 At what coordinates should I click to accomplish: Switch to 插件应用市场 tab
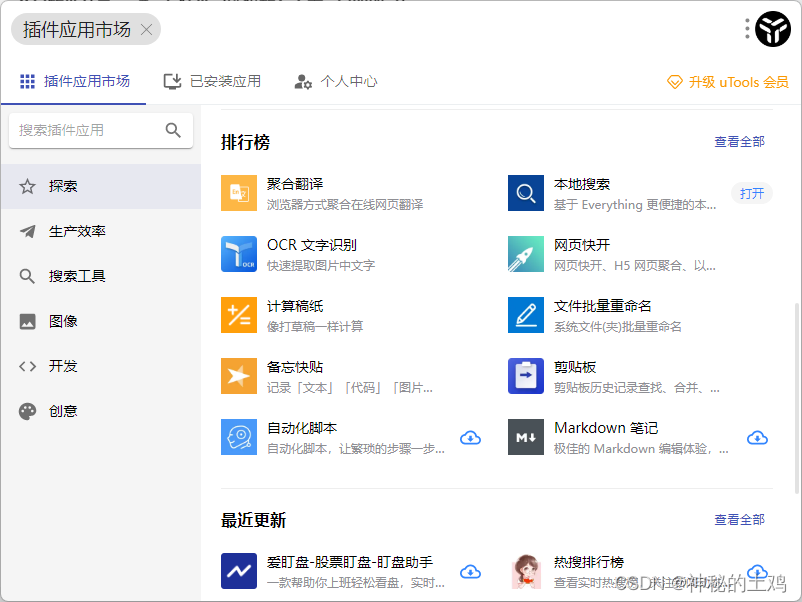pyautogui.click(x=74, y=81)
